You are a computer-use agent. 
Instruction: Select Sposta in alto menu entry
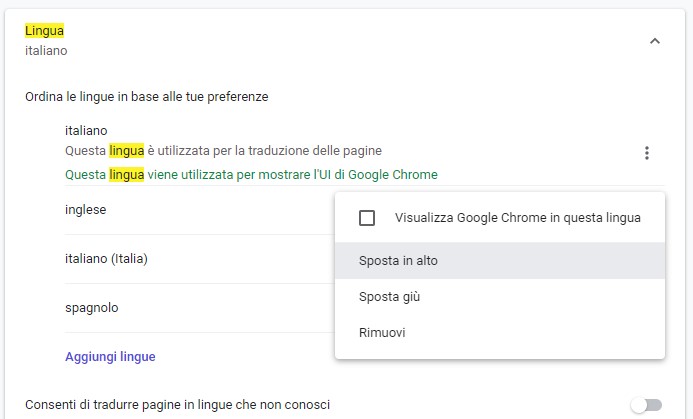pos(398,261)
